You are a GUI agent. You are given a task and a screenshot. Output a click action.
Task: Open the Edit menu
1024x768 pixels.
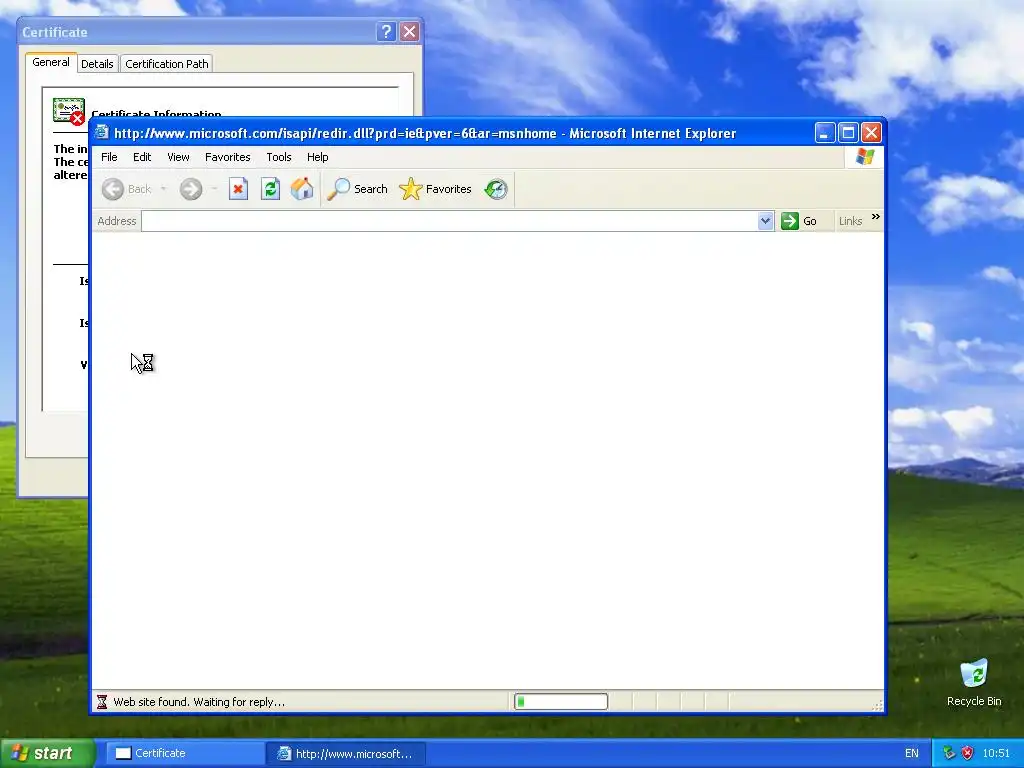coord(142,157)
